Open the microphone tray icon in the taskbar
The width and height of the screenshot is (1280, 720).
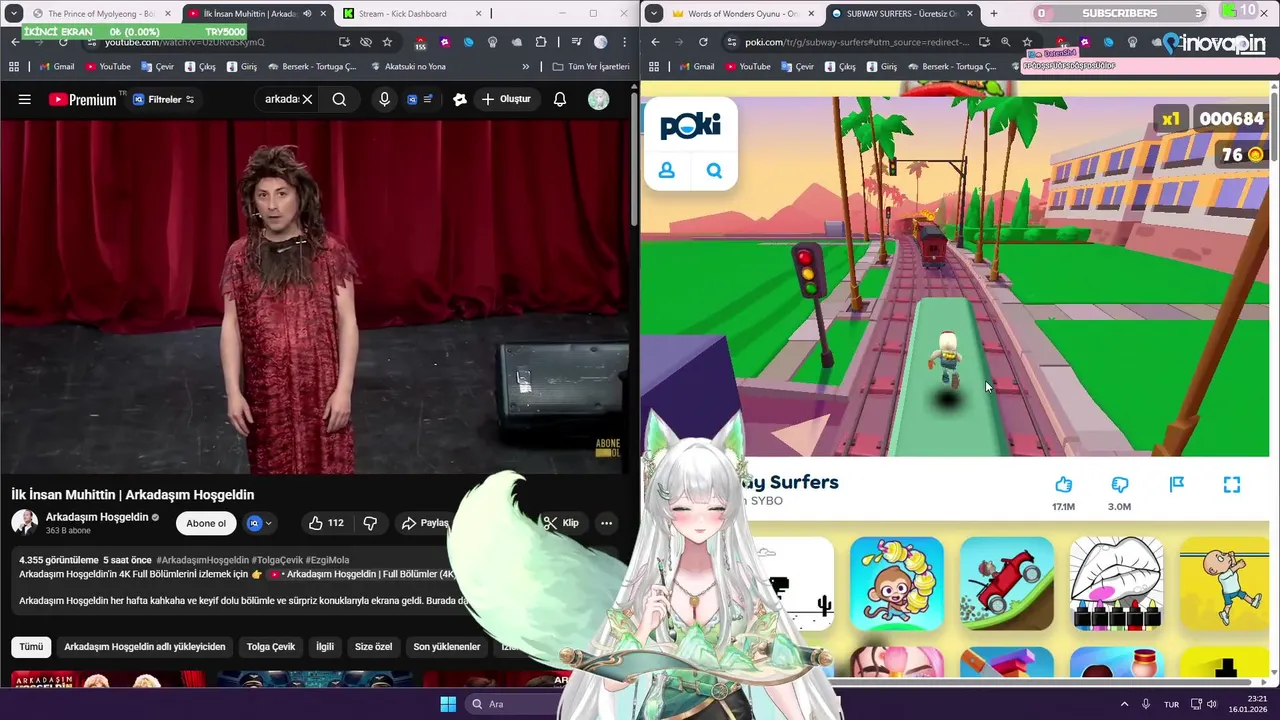[1146, 704]
